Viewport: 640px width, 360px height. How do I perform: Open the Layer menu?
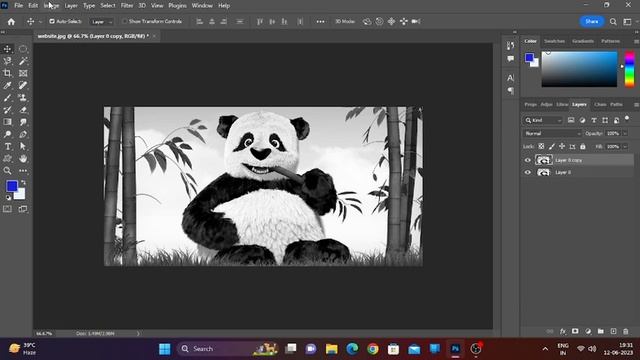71,6
